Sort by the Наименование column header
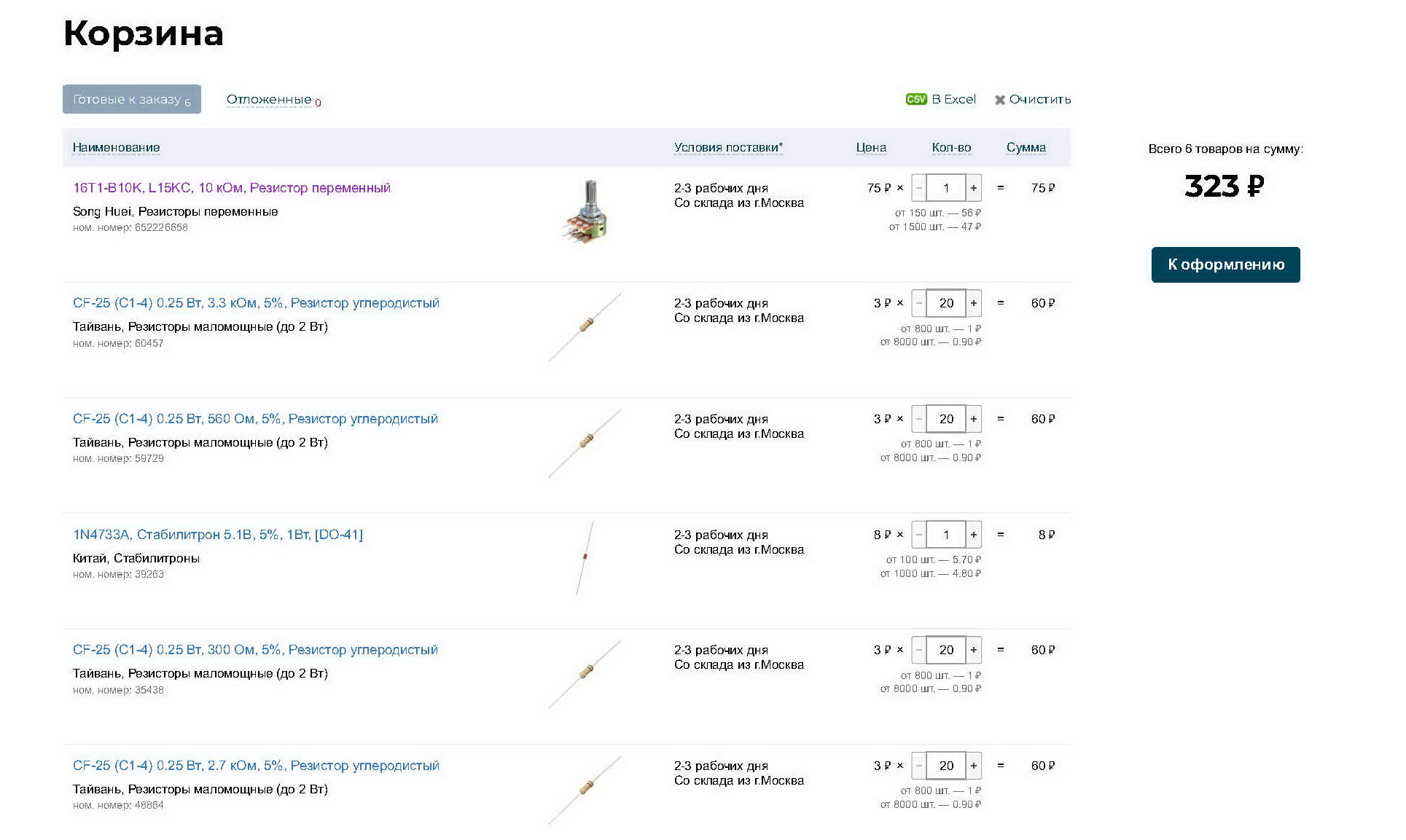Image resolution: width=1406 pixels, height=840 pixels. pos(117,147)
